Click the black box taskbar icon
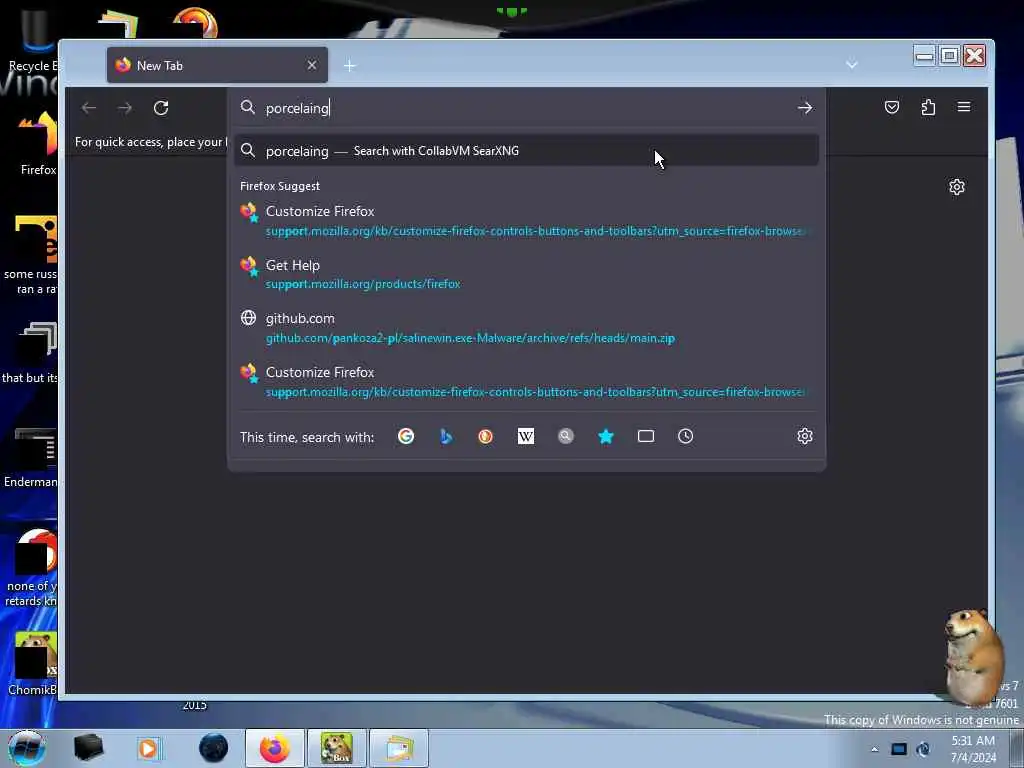1024x768 pixels. (88, 748)
